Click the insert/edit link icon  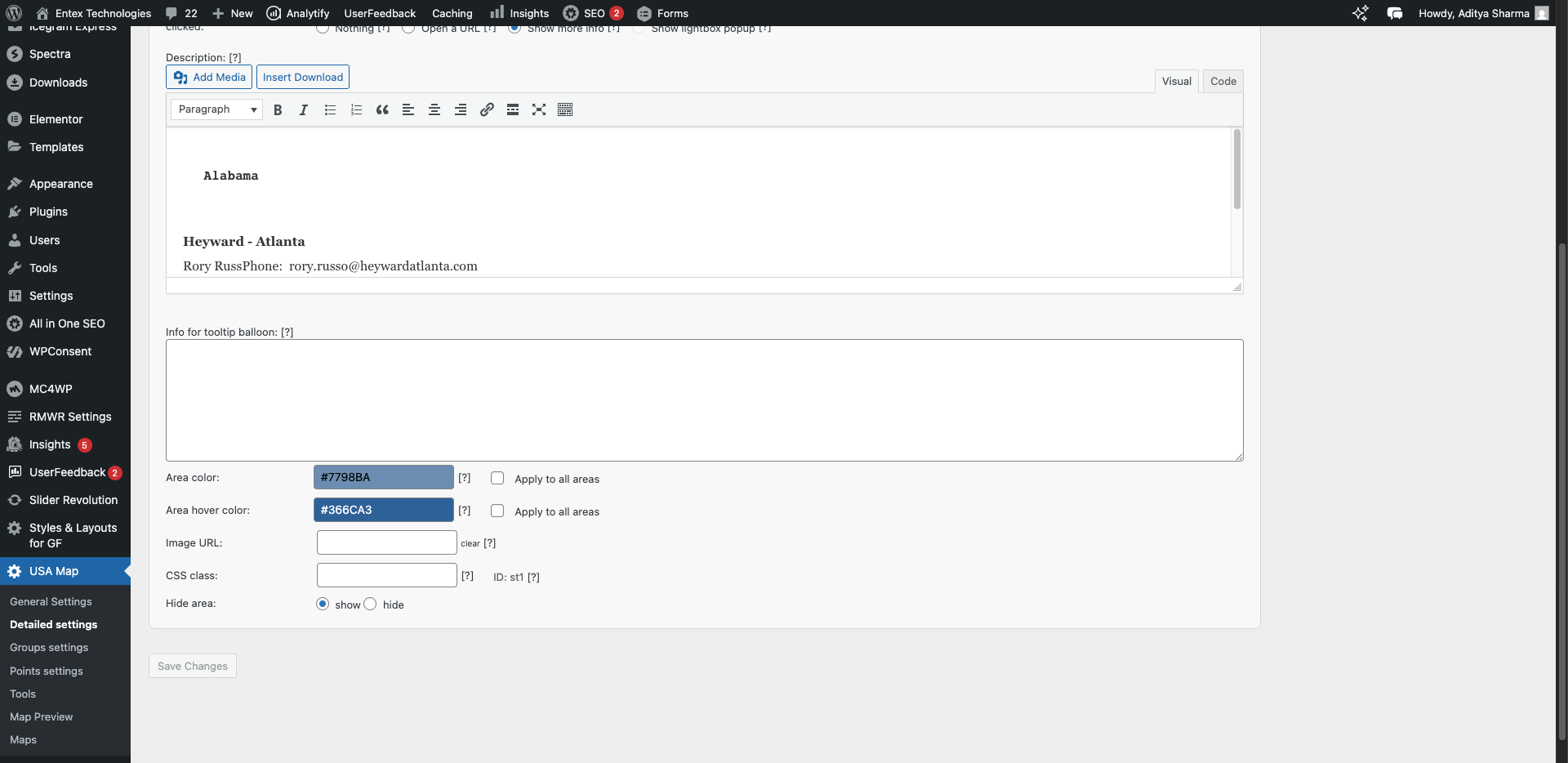(487, 109)
